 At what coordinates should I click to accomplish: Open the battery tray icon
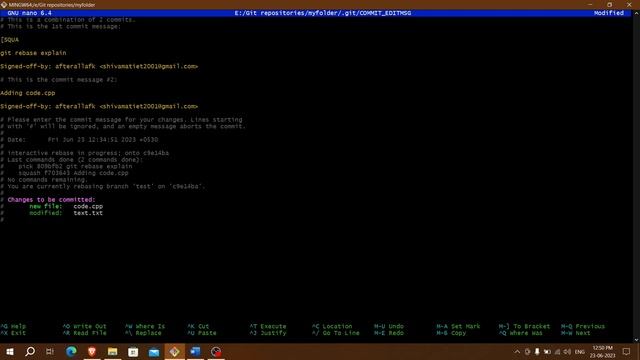[x=547, y=352]
